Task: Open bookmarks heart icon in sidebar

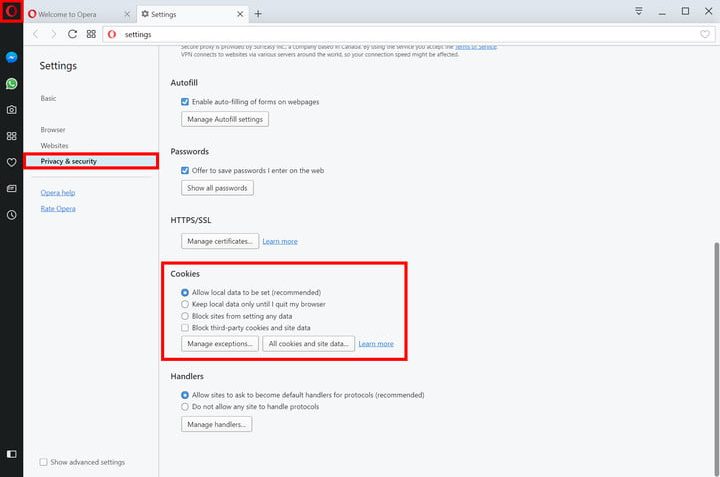Action: 11,162
